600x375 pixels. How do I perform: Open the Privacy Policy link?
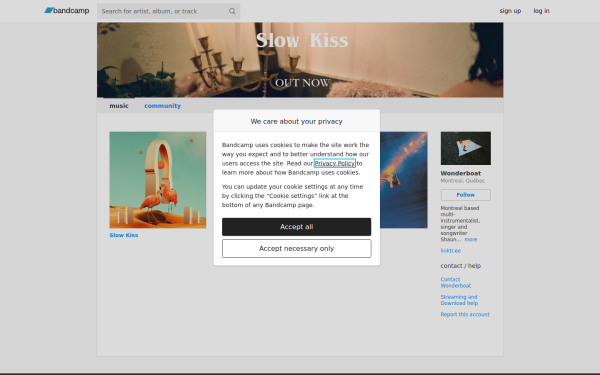tap(334, 163)
